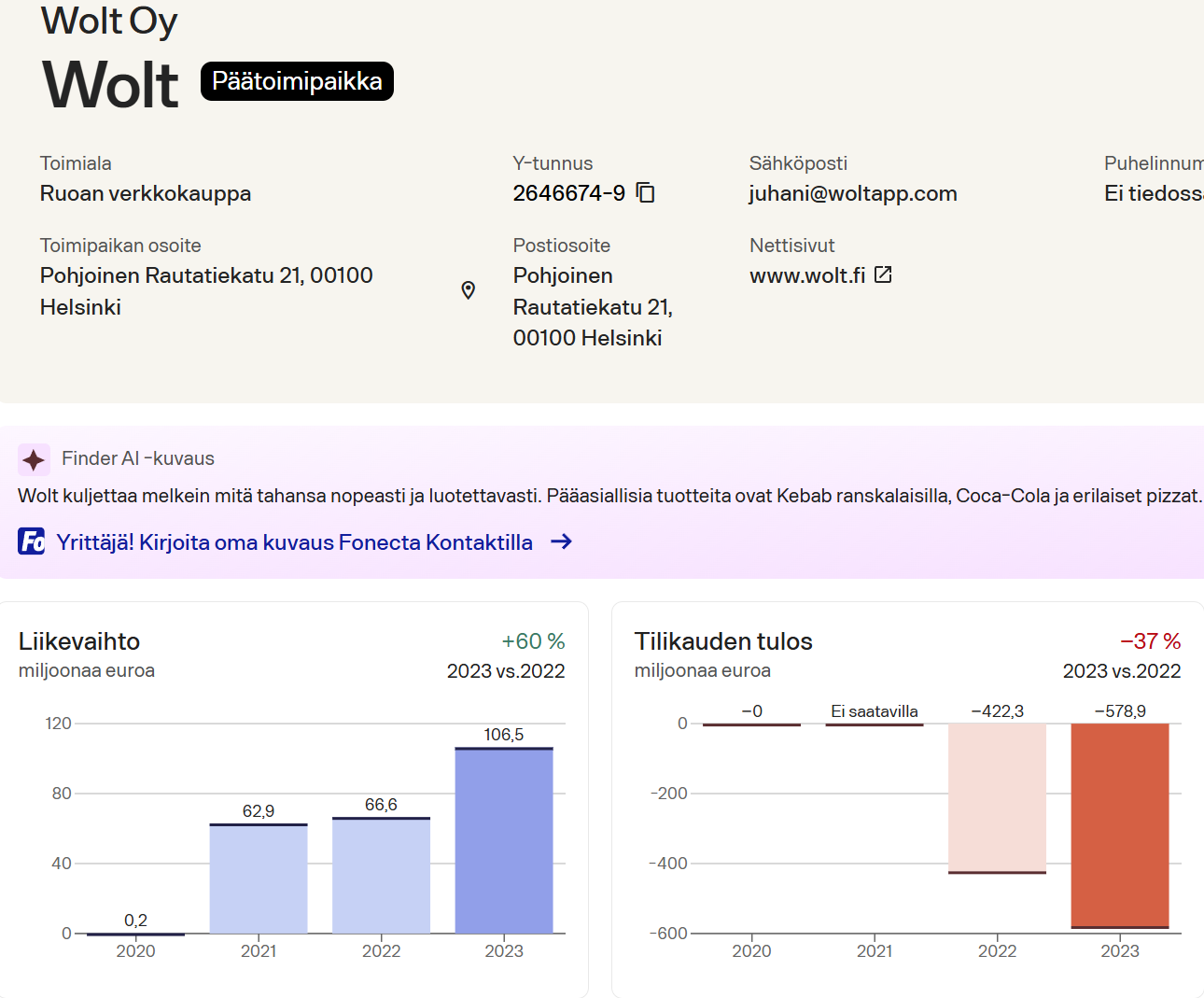The width and height of the screenshot is (1204, 998).
Task: Click the 'Wolt Oy' company name
Action: pyautogui.click(x=109, y=21)
